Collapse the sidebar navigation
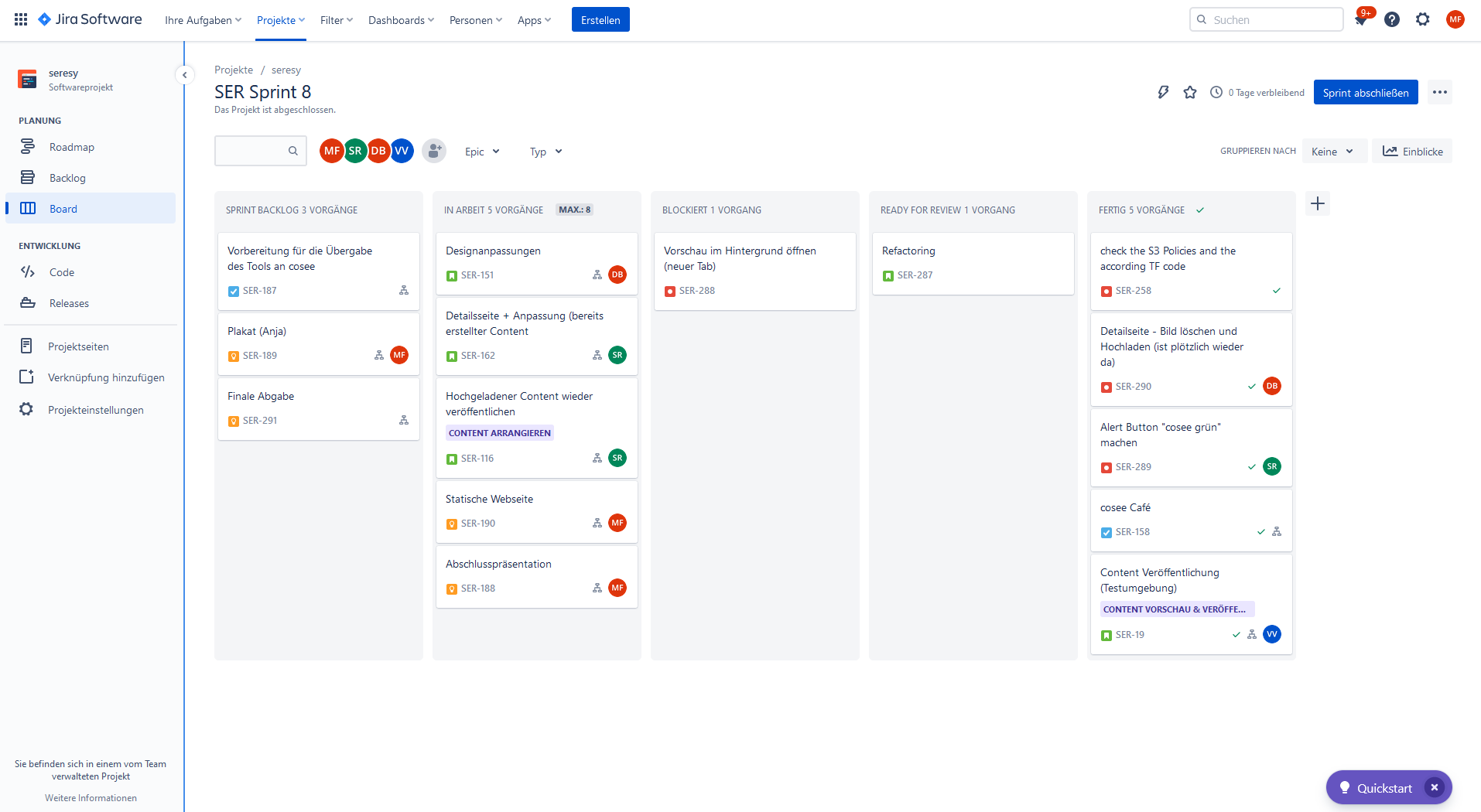Viewport: 1481px width, 812px height. pyautogui.click(x=184, y=75)
